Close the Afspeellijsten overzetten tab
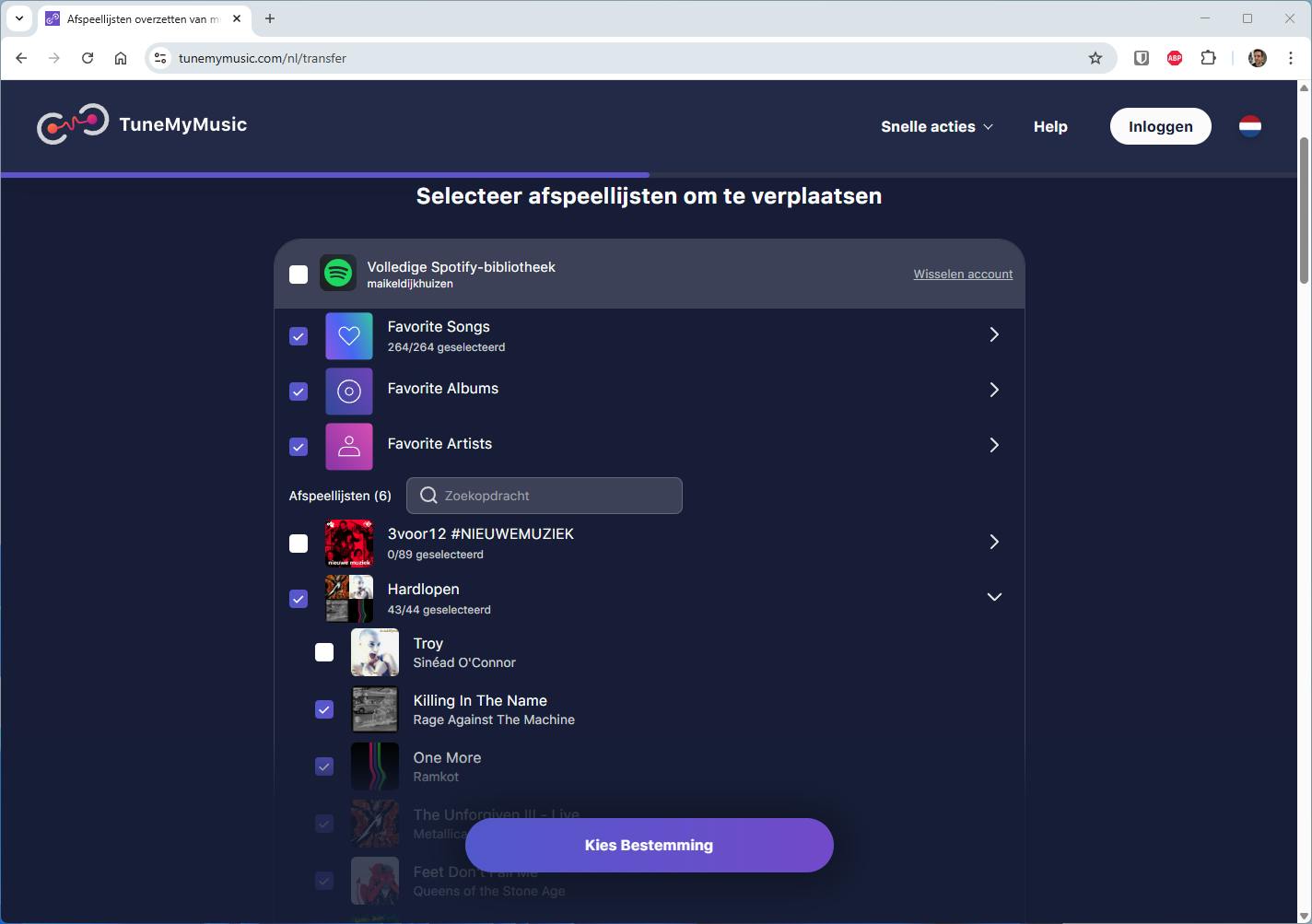The width and height of the screenshot is (1312, 924). click(x=237, y=18)
